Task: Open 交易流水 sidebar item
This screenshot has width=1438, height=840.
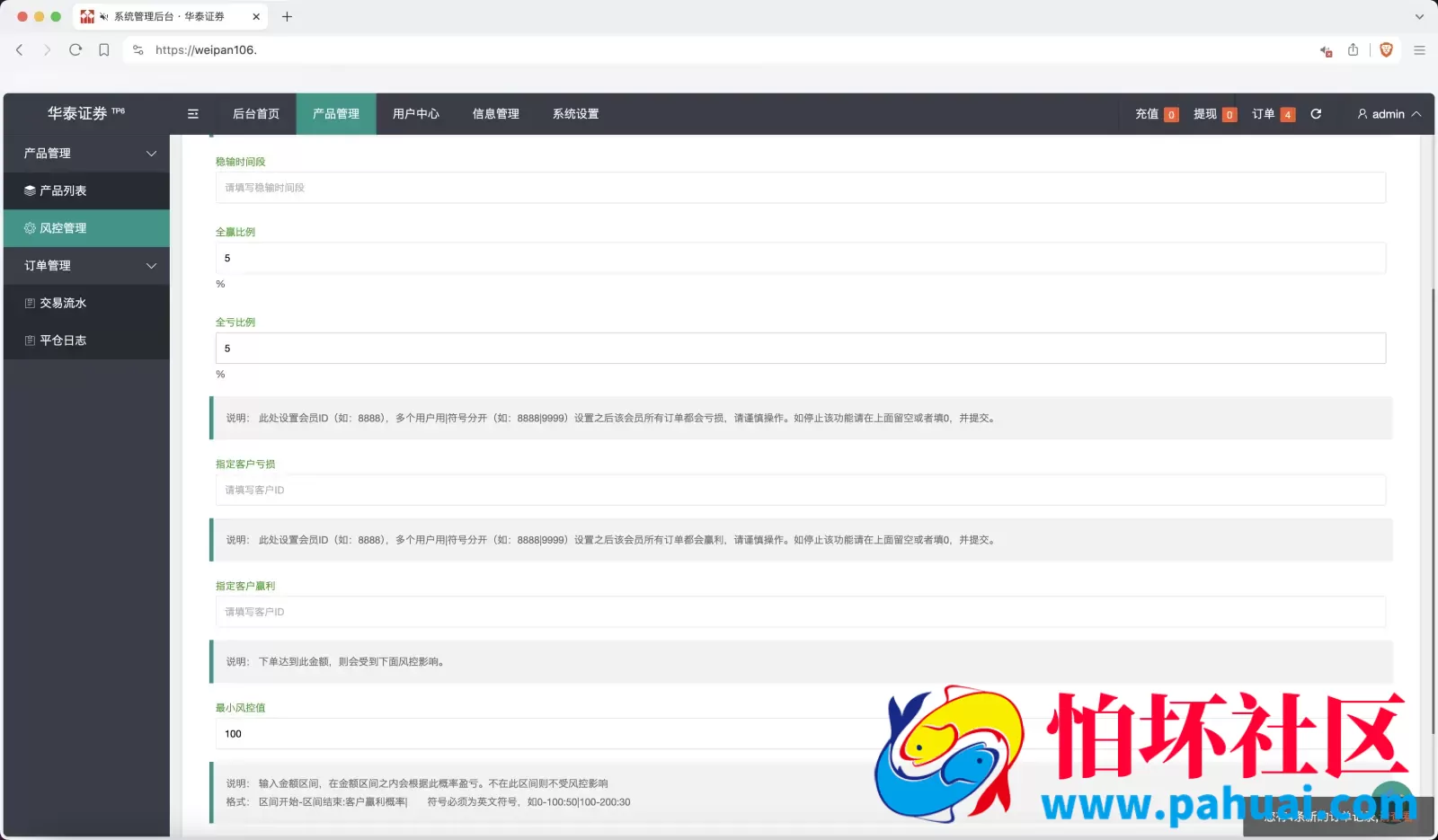Action: [86, 304]
